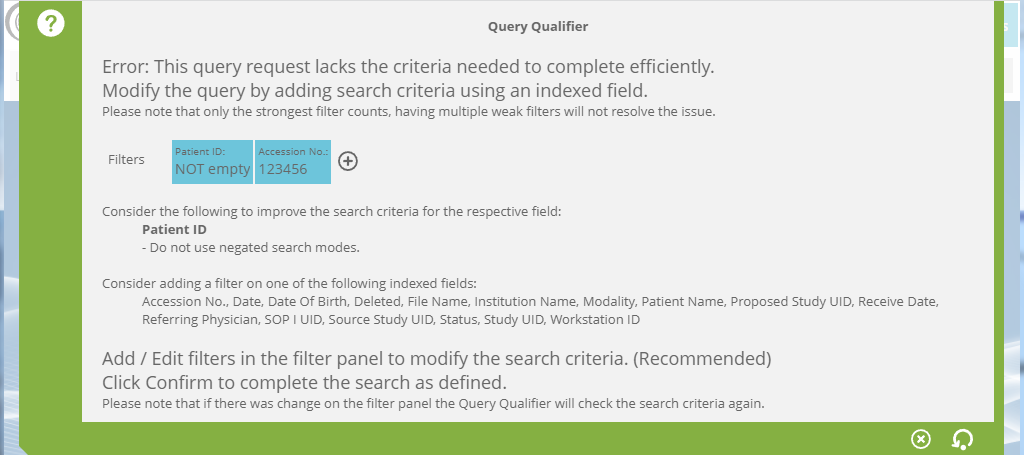Click the bold Patient ID heading

(x=174, y=229)
